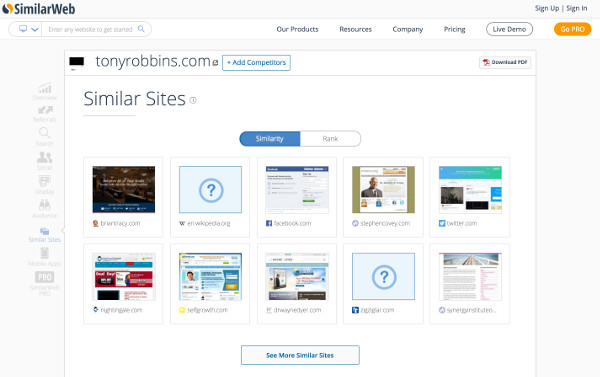Click the external link icon next to tonyrobbins.com

[x=215, y=63]
